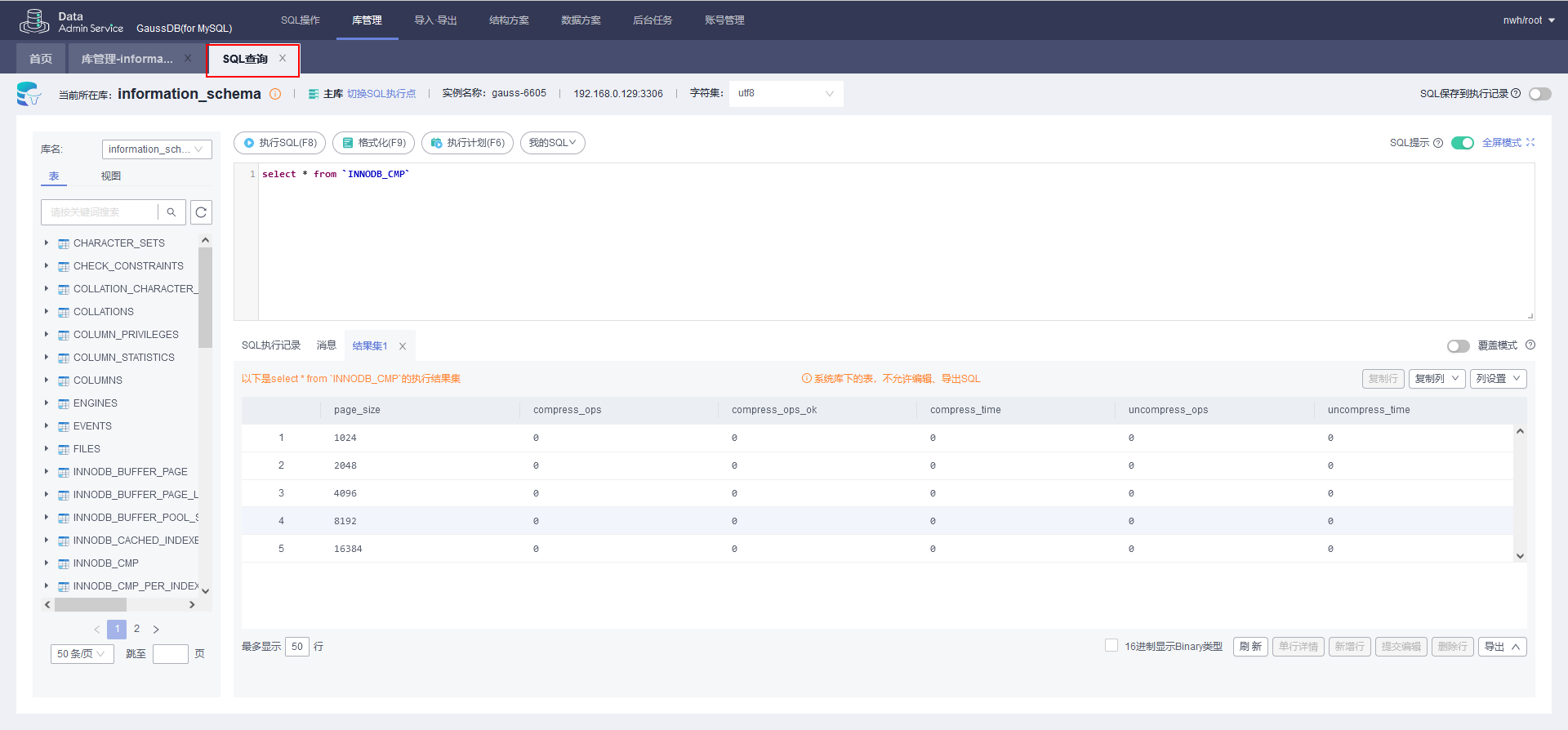
Task: Open the 我的SQL dropdown
Action: (x=552, y=143)
